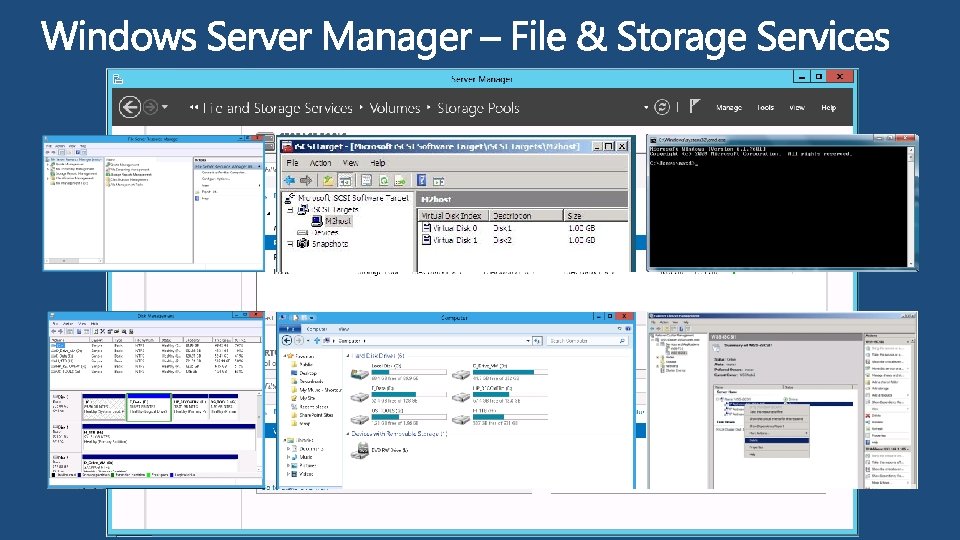This screenshot has width=960, height=540.
Task: Click the command prompt scrollbar
Action: coord(911,206)
